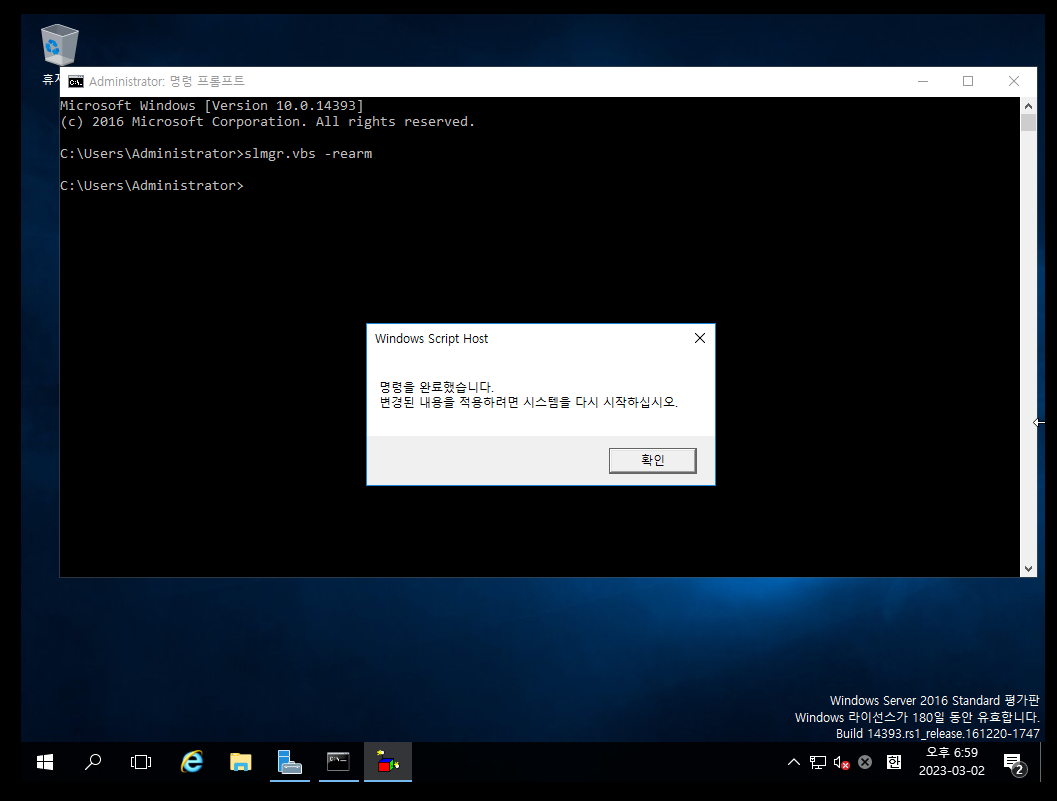Click the Command Prompt scrollbar thumb
1057x801 pixels.
click(x=1028, y=123)
